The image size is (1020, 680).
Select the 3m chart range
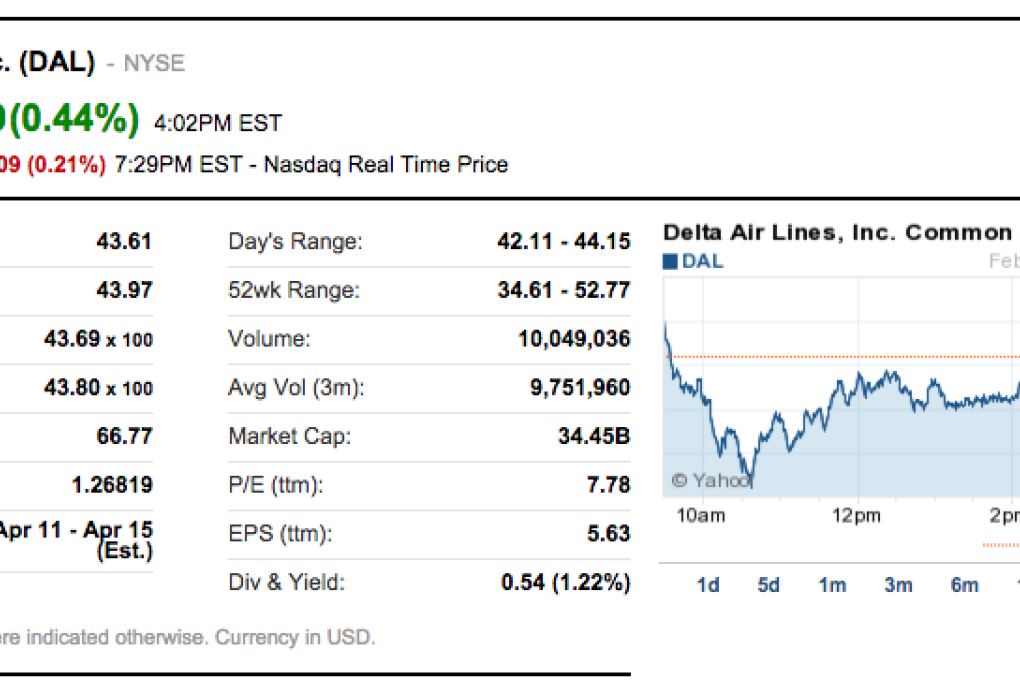click(x=897, y=584)
